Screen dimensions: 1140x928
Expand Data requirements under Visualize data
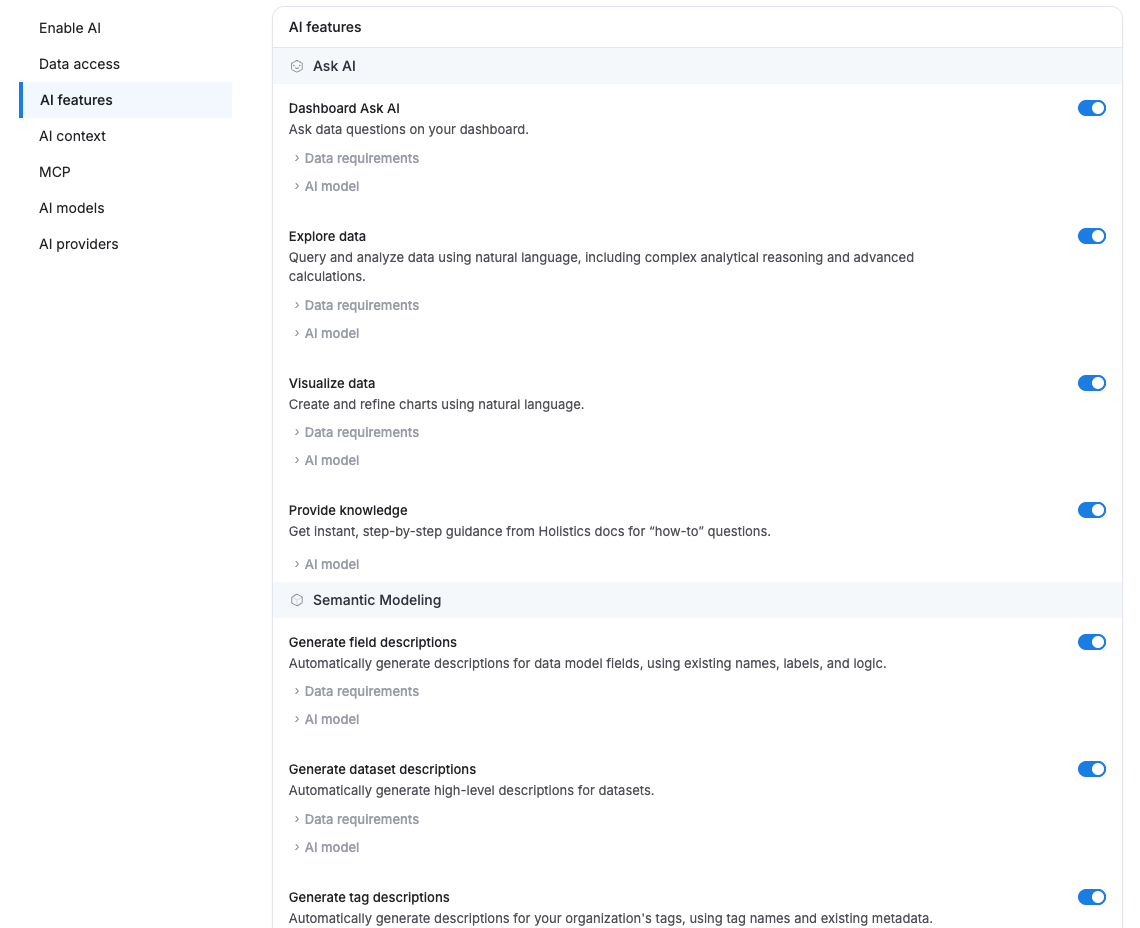coord(354,432)
